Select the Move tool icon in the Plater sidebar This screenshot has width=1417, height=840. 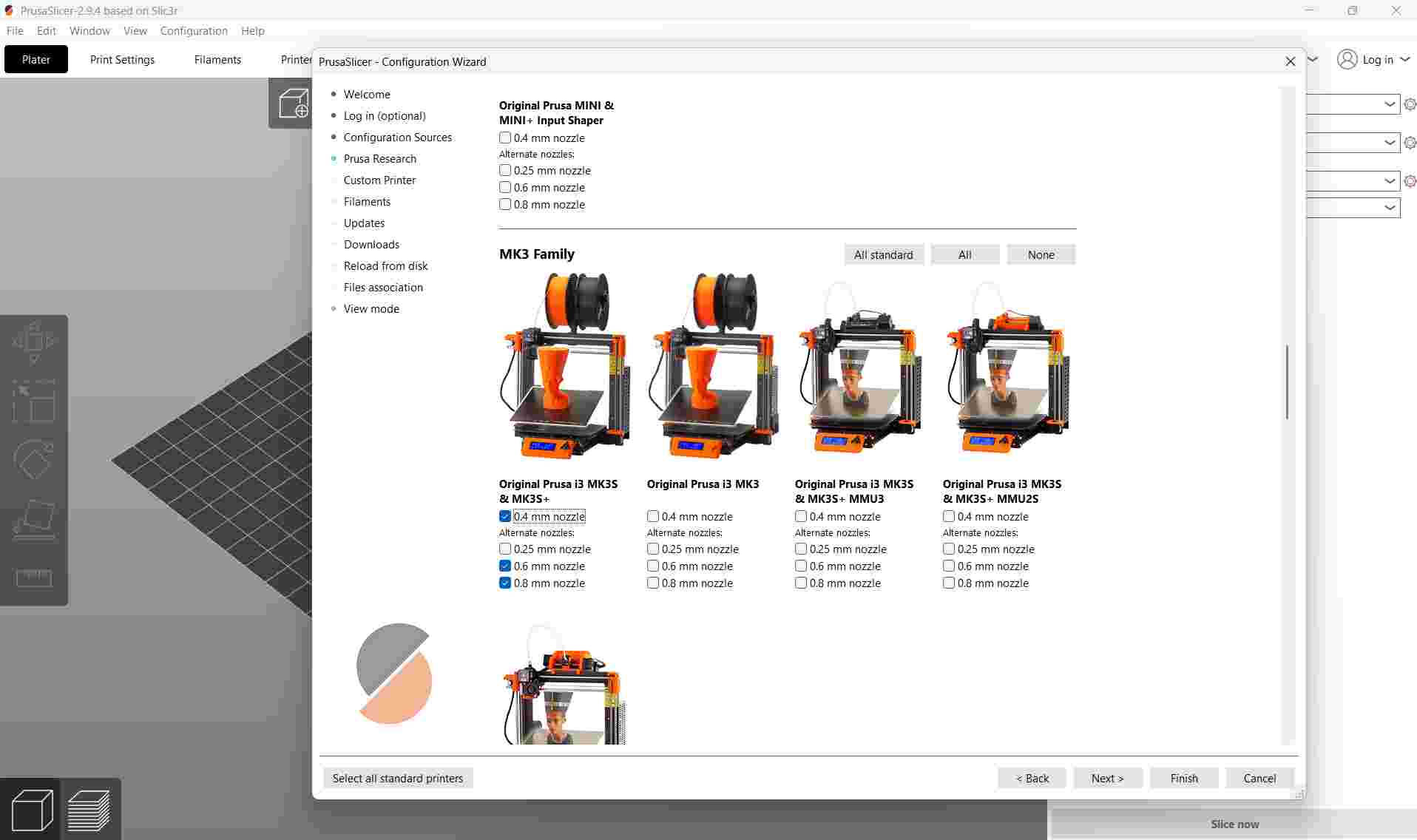click(34, 342)
